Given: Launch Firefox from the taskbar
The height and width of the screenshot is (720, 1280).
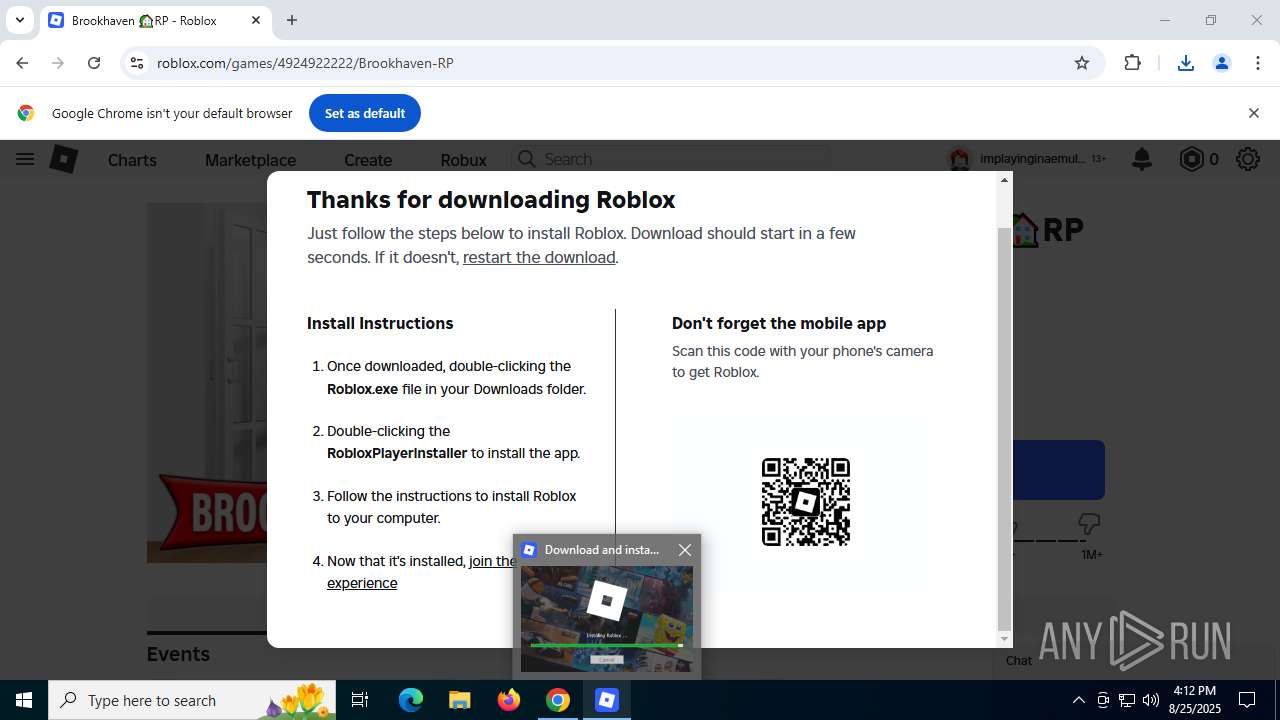Looking at the screenshot, I should pyautogui.click(x=509, y=700).
